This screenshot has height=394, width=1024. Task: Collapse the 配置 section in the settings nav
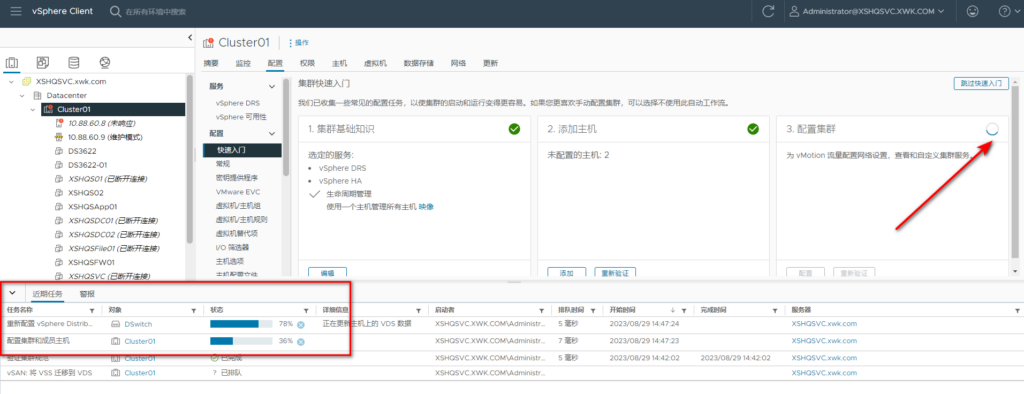pyautogui.click(x=272, y=133)
